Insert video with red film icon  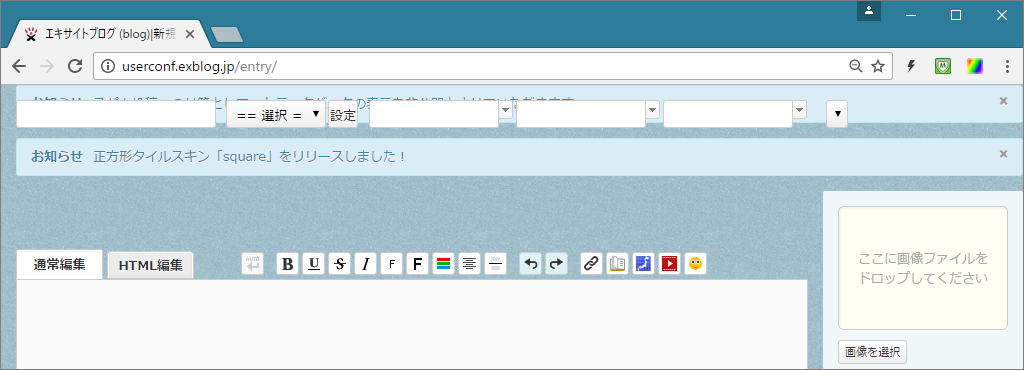pyautogui.click(x=669, y=264)
